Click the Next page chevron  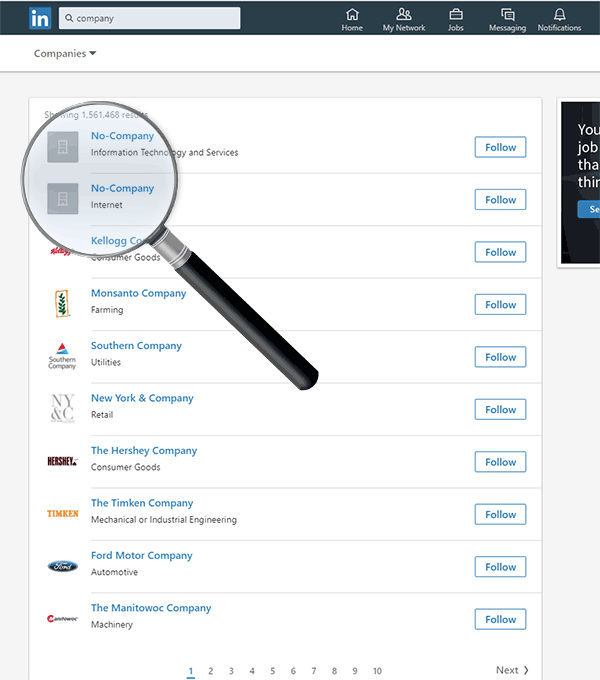[x=526, y=670]
